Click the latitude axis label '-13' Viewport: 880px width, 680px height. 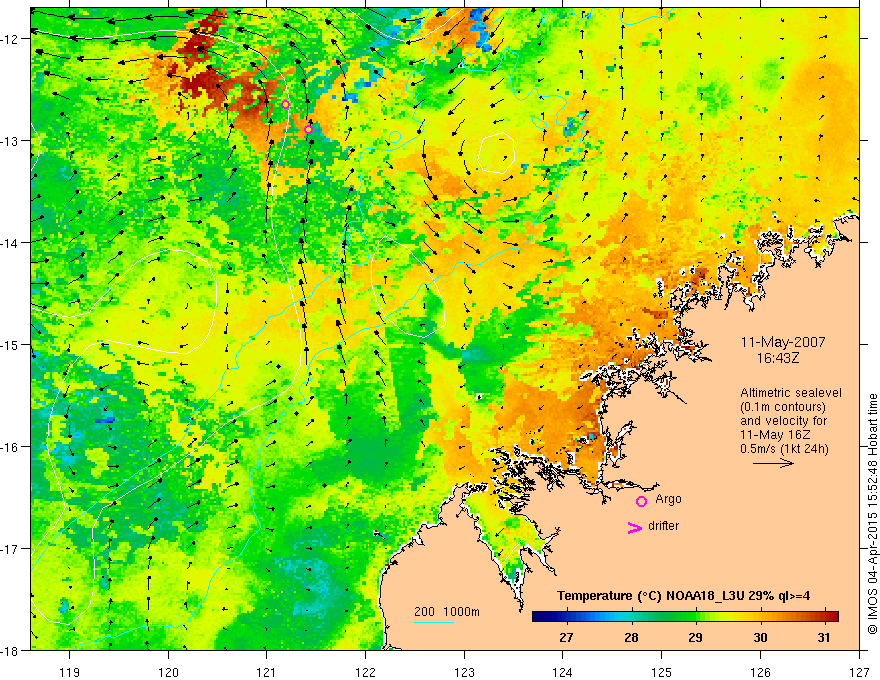[x=11, y=140]
